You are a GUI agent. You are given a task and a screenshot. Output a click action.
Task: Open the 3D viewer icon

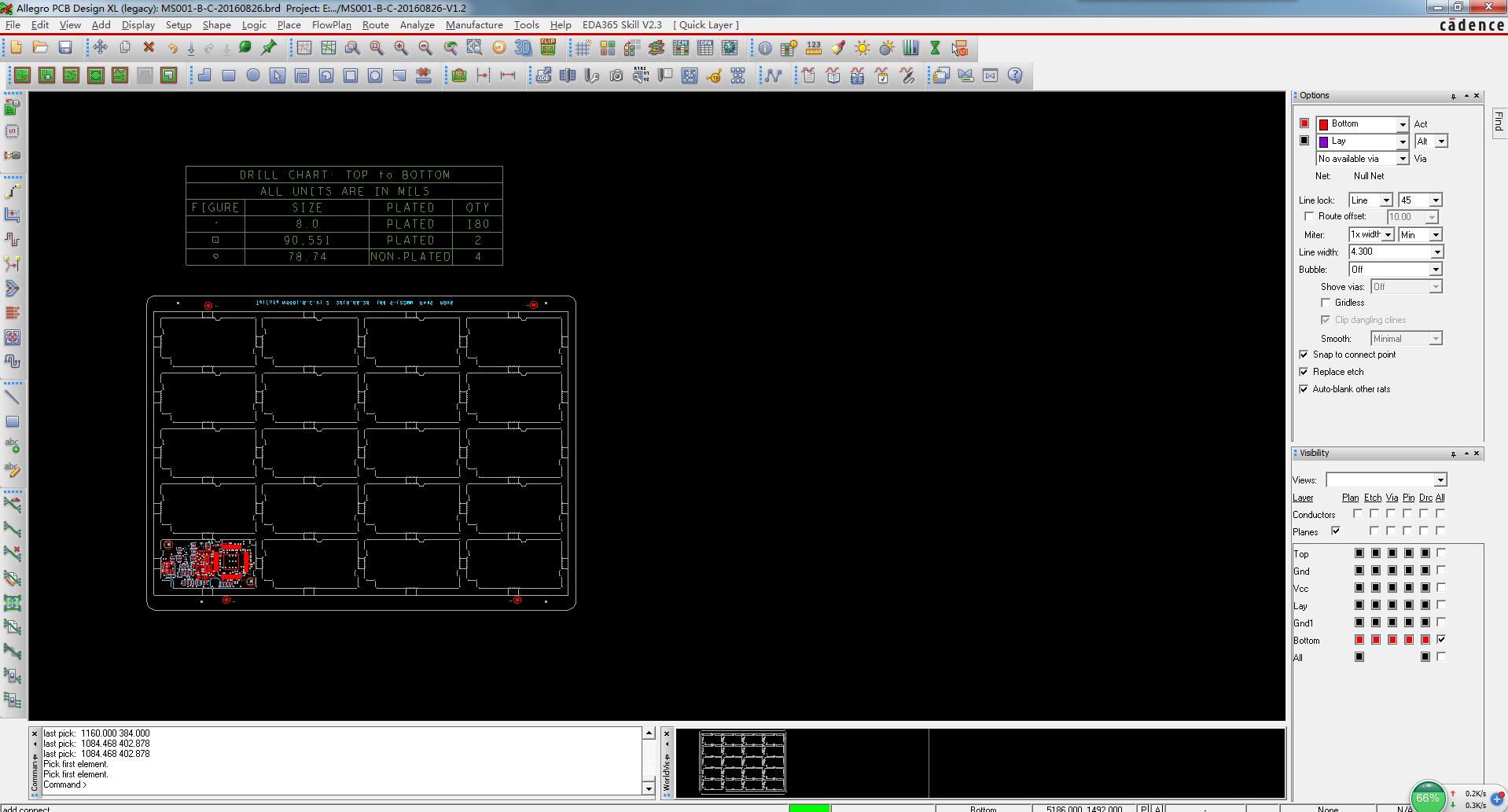click(523, 48)
